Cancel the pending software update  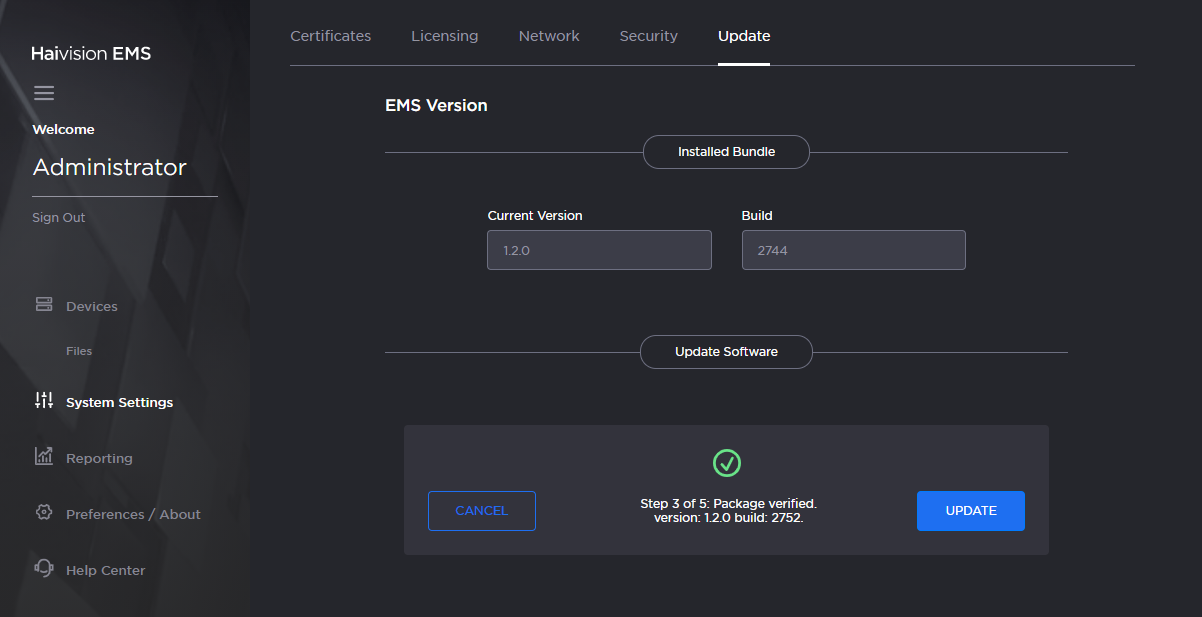pos(481,510)
